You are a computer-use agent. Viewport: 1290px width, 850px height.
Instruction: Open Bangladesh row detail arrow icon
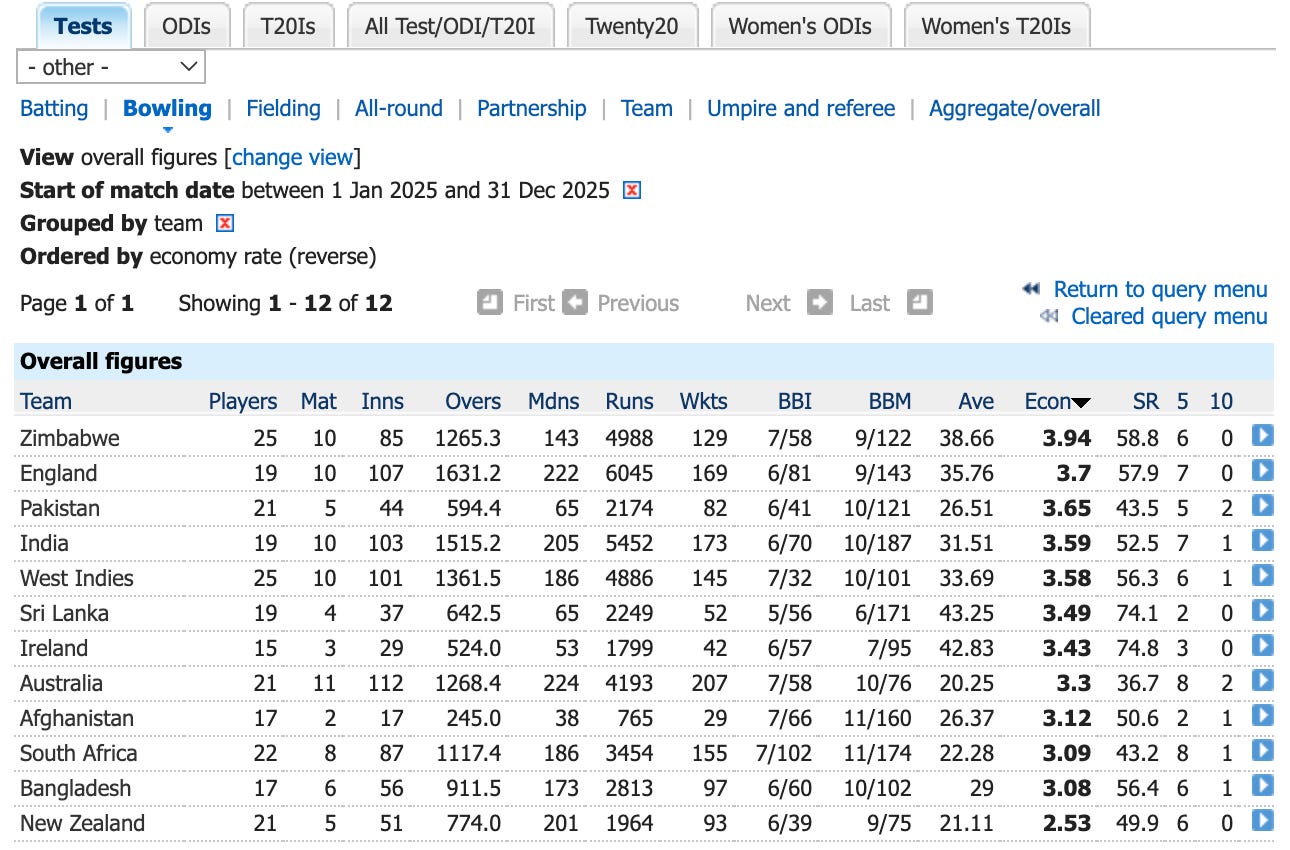click(1263, 786)
